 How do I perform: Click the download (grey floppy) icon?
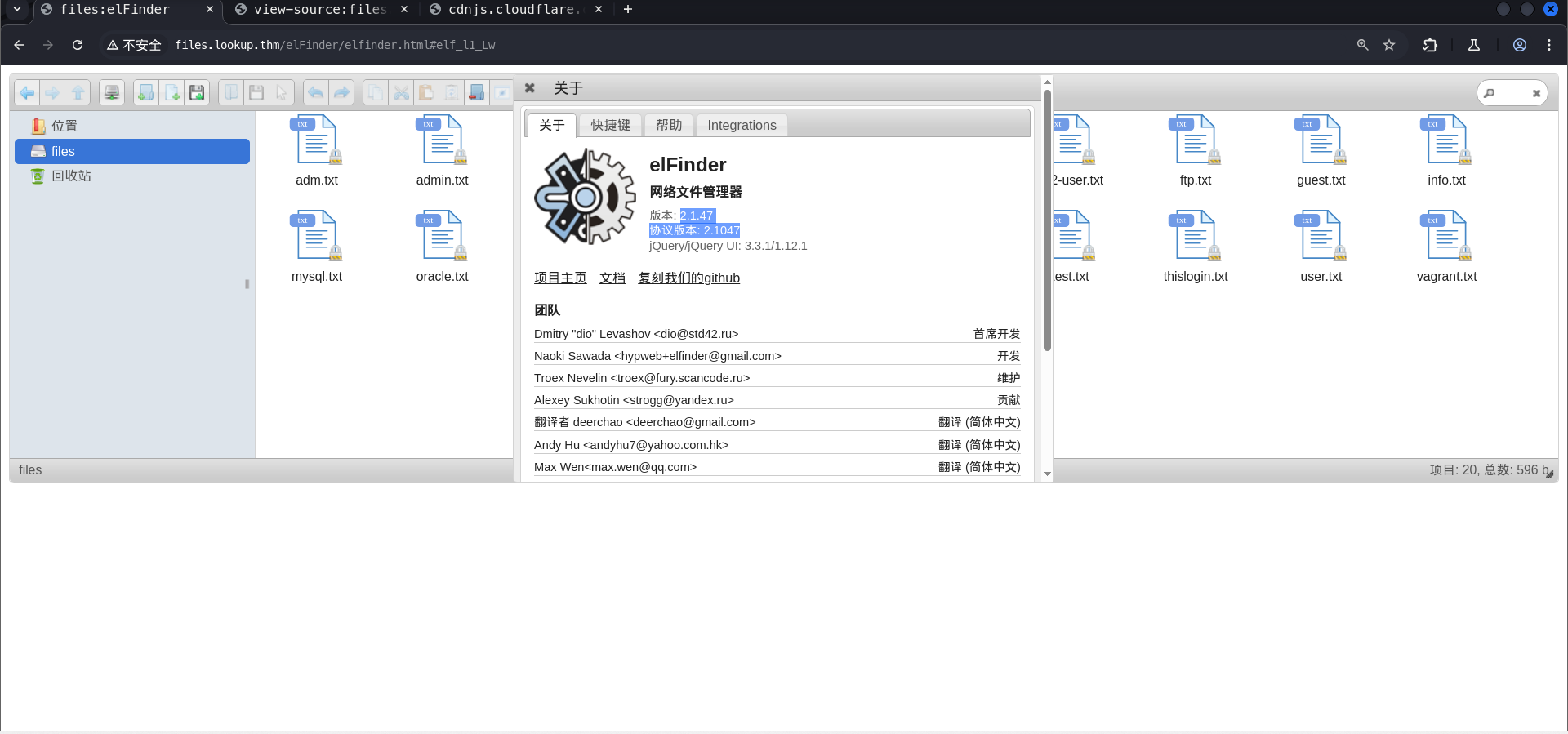[x=256, y=93]
